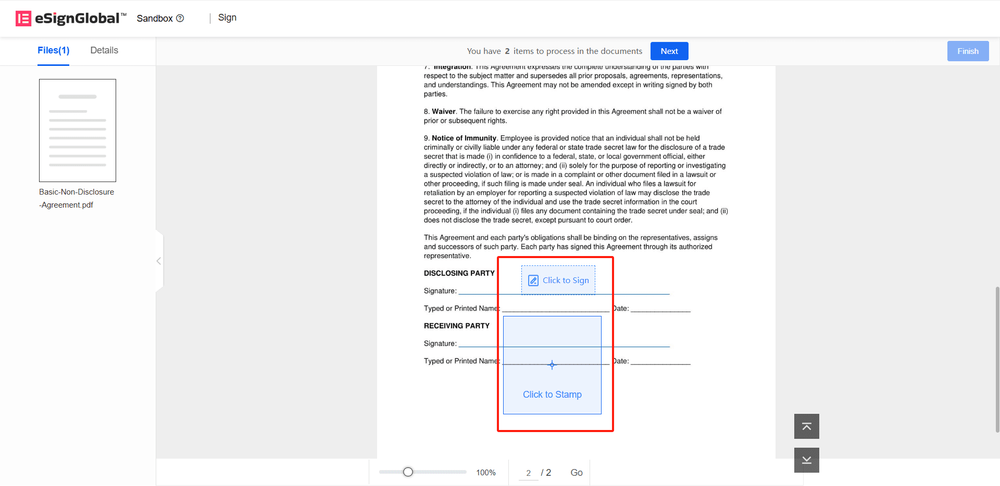This screenshot has width=1000, height=486.
Task: Click the Click to Stamp field
Action: (x=552, y=394)
